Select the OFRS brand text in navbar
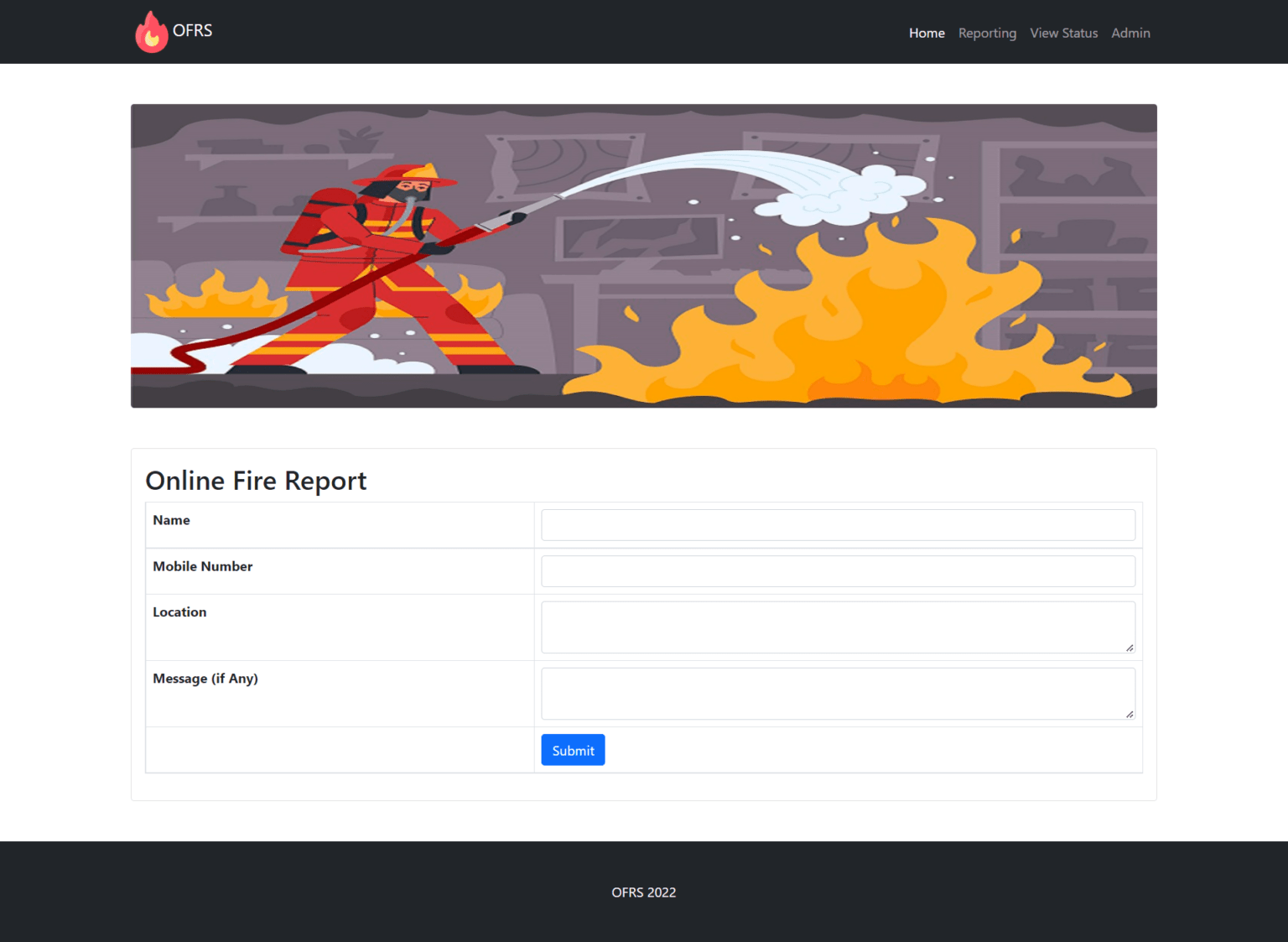1288x942 pixels. (x=192, y=31)
